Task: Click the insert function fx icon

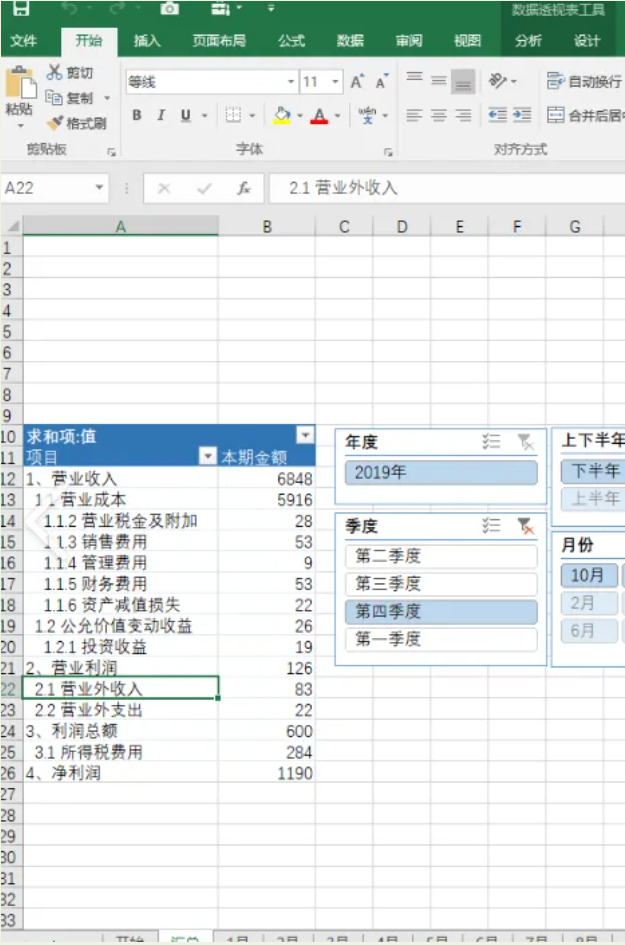Action: [x=244, y=189]
